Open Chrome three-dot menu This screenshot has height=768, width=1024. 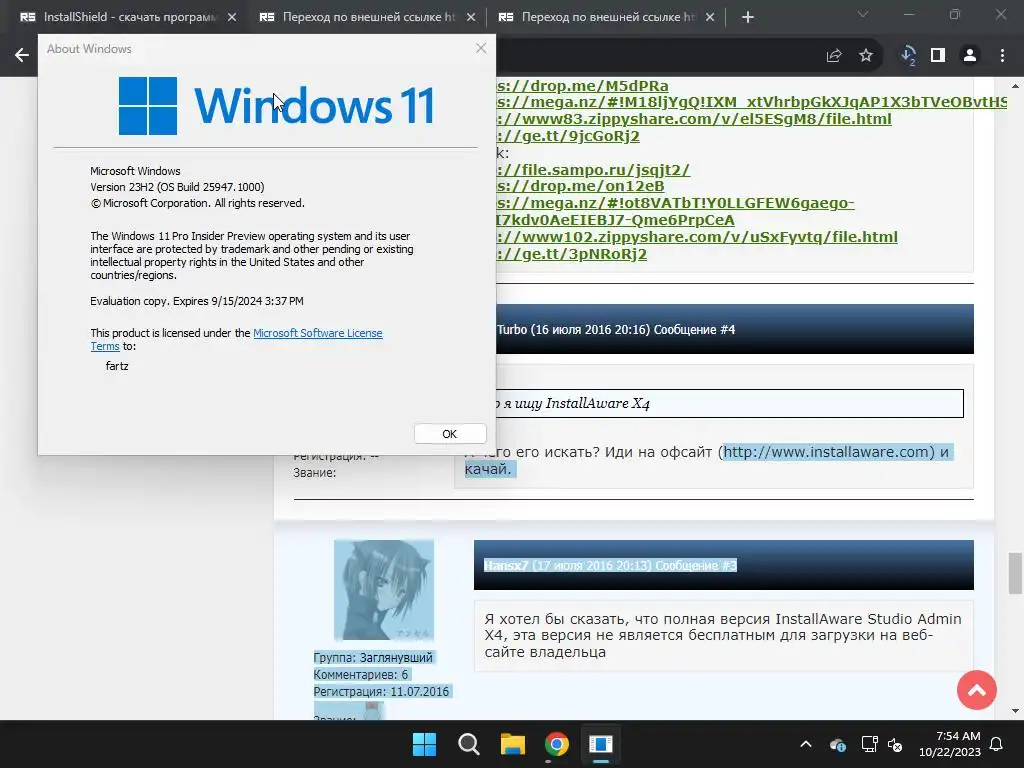[x=1002, y=56]
